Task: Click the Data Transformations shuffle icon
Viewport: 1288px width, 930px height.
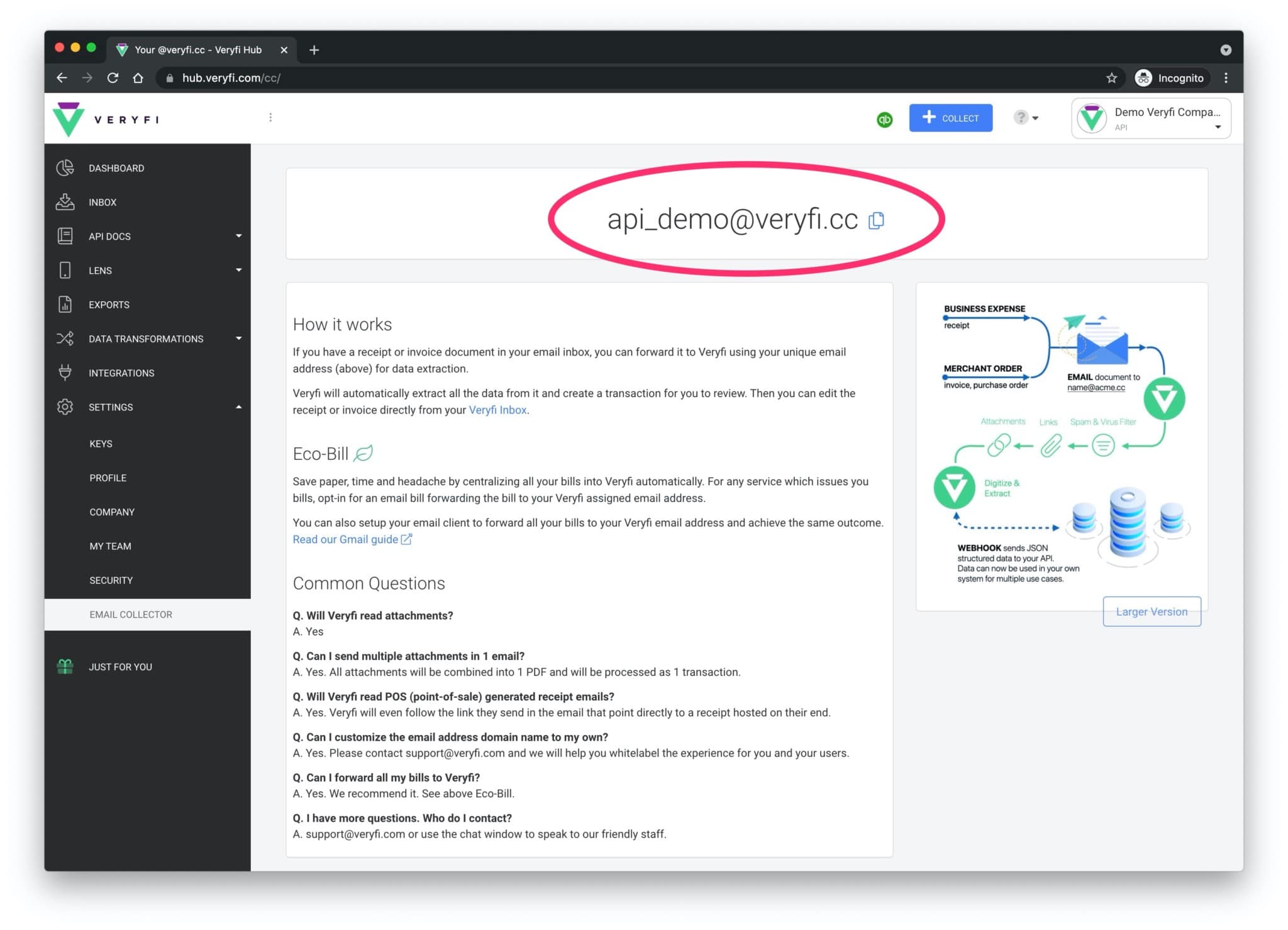Action: pos(65,339)
